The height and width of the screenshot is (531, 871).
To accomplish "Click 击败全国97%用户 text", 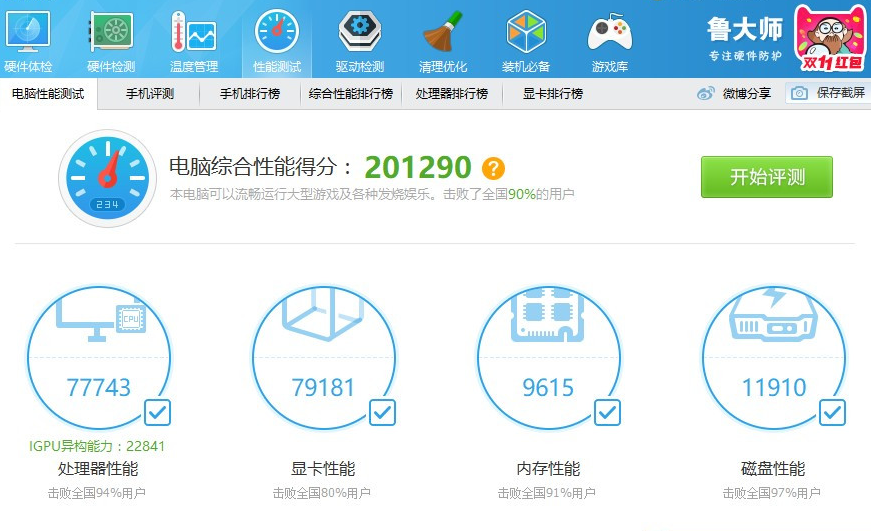I will pos(772,493).
